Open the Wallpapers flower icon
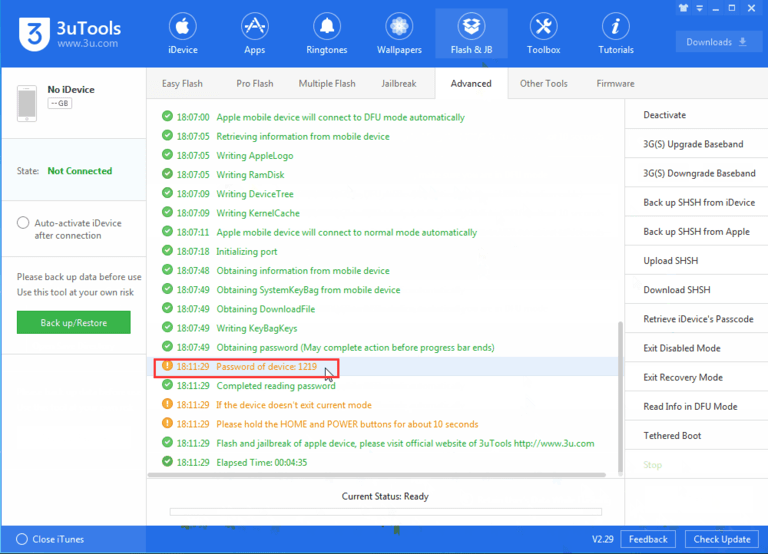This screenshot has width=768, height=554. (x=399, y=27)
